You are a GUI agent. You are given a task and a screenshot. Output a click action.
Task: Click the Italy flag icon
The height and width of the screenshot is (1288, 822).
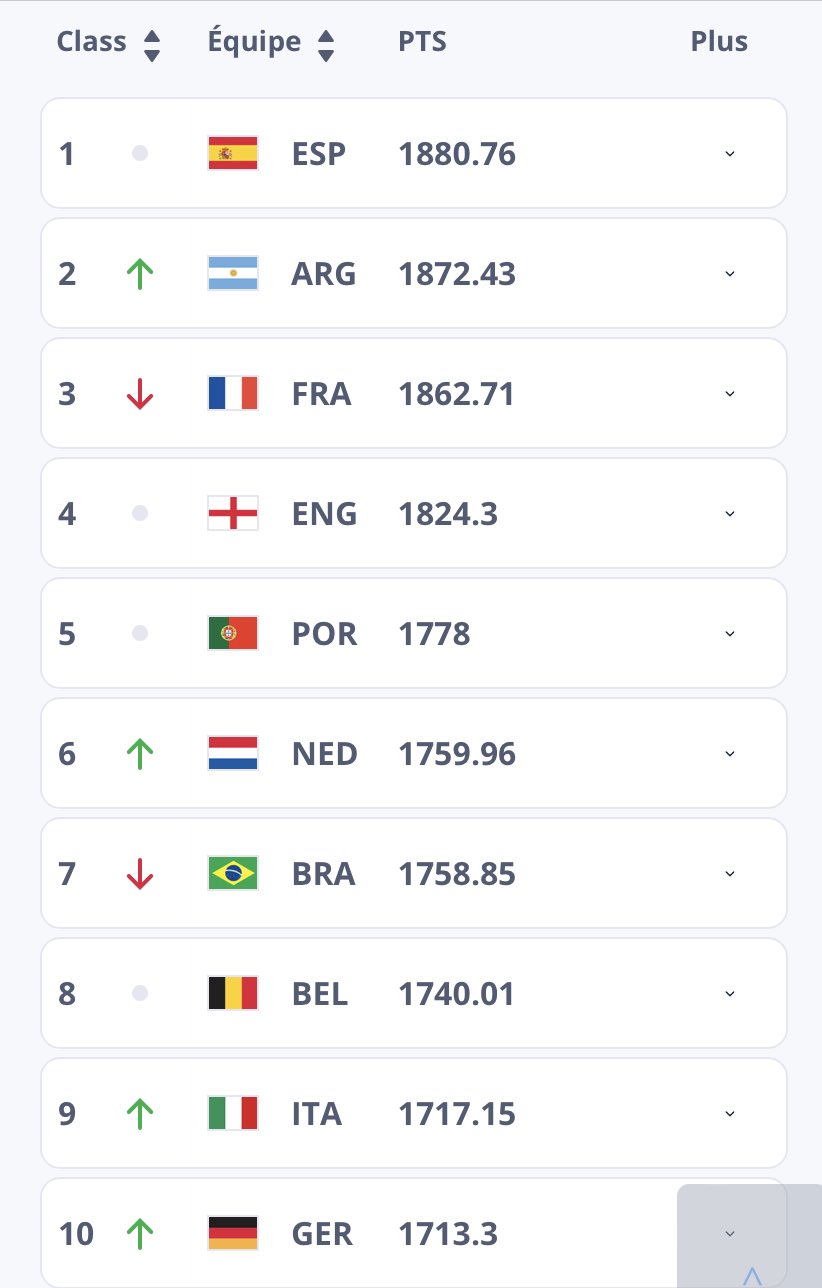pos(233,1114)
